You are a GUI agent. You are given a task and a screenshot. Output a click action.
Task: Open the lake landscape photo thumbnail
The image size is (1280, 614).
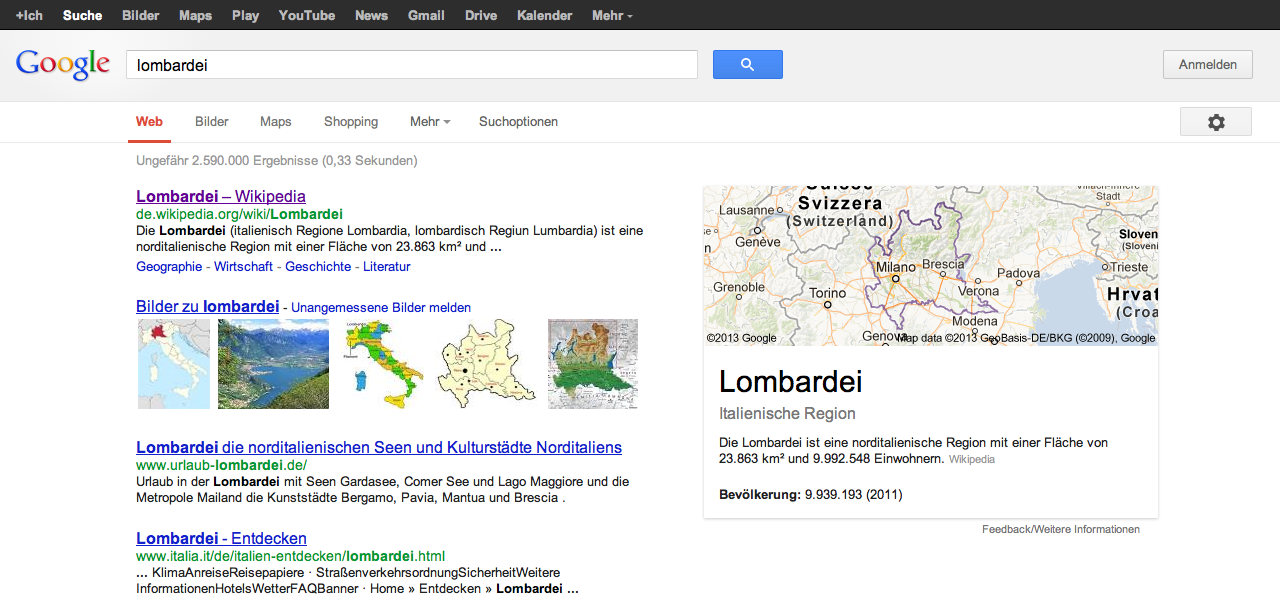tap(273, 364)
